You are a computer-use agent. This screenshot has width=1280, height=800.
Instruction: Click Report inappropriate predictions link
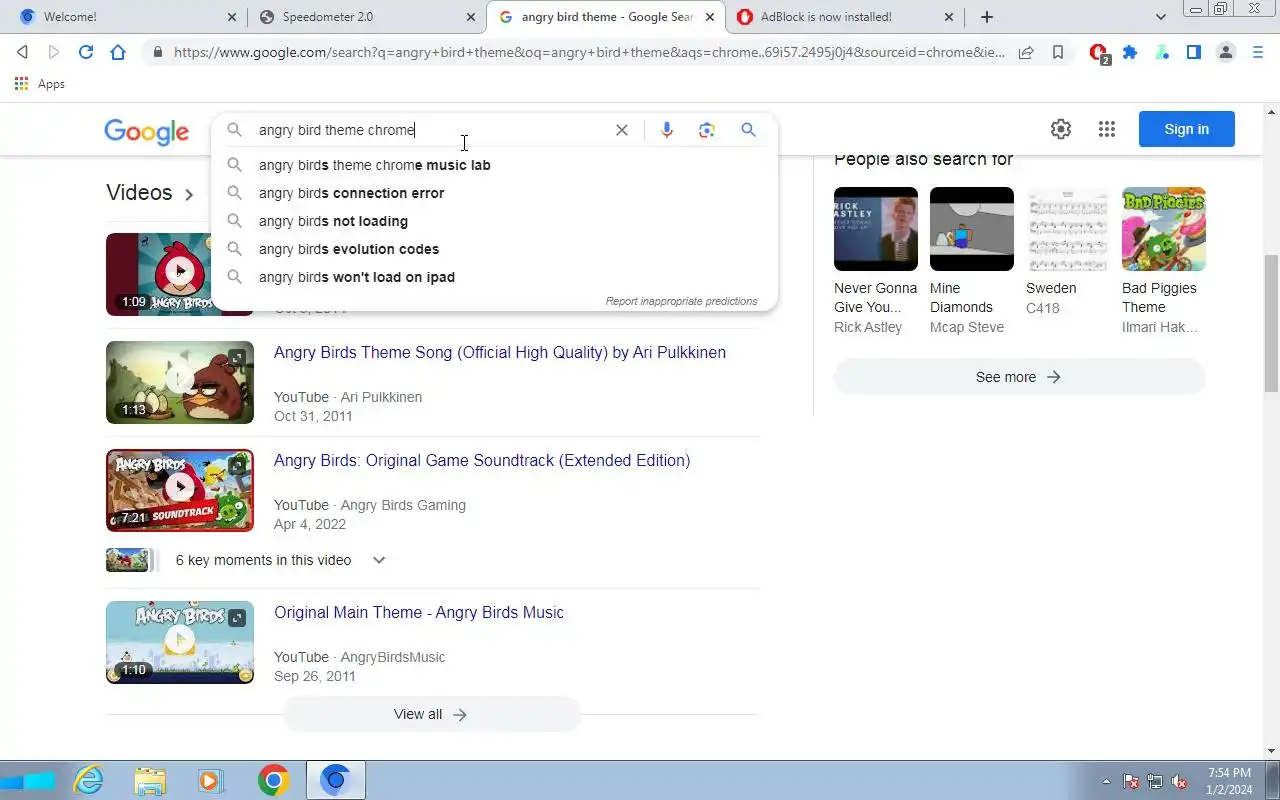pyautogui.click(x=681, y=301)
